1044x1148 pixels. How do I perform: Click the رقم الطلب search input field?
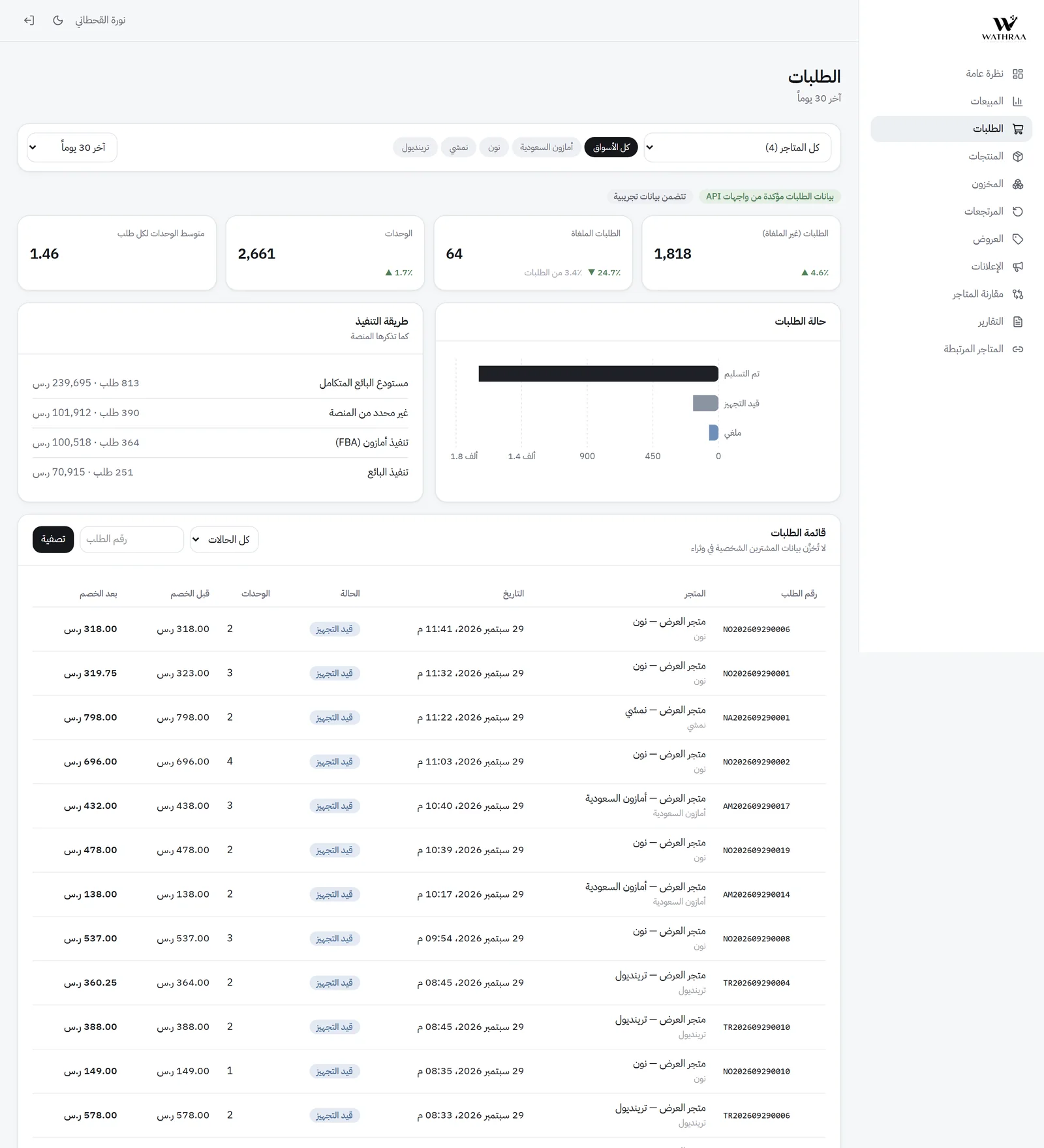point(132,539)
